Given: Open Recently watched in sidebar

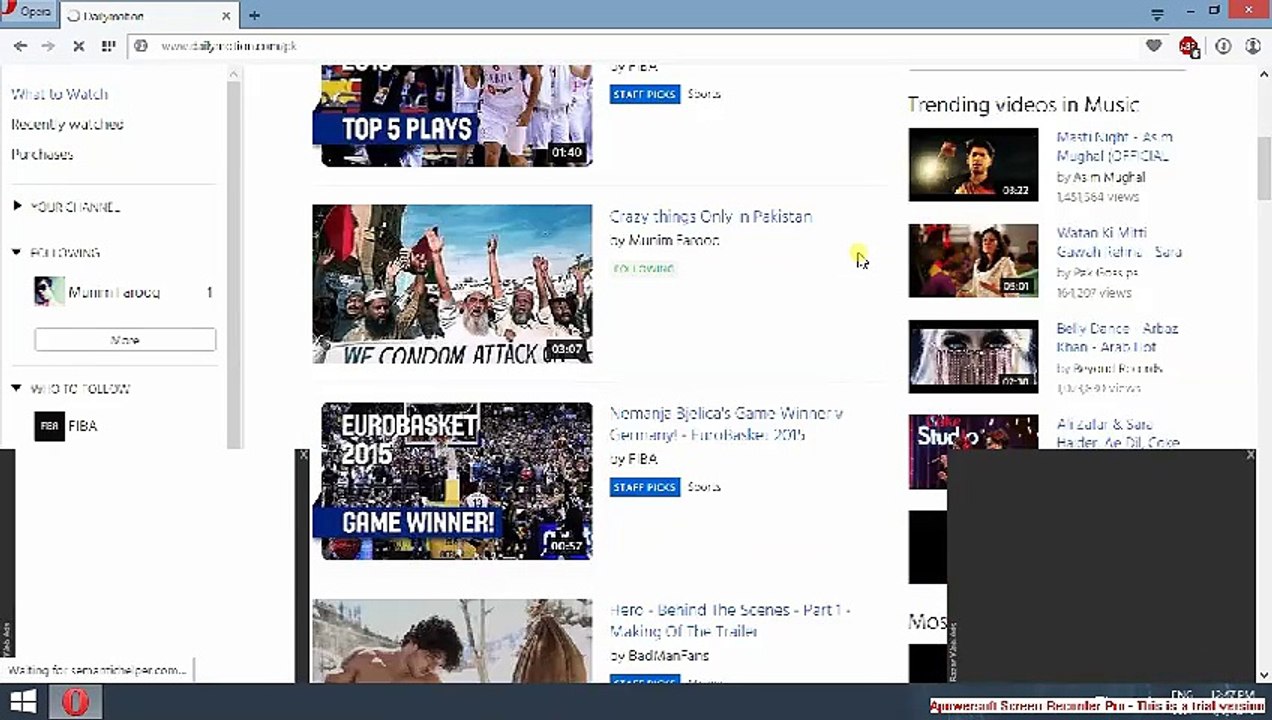Looking at the screenshot, I should [x=67, y=124].
